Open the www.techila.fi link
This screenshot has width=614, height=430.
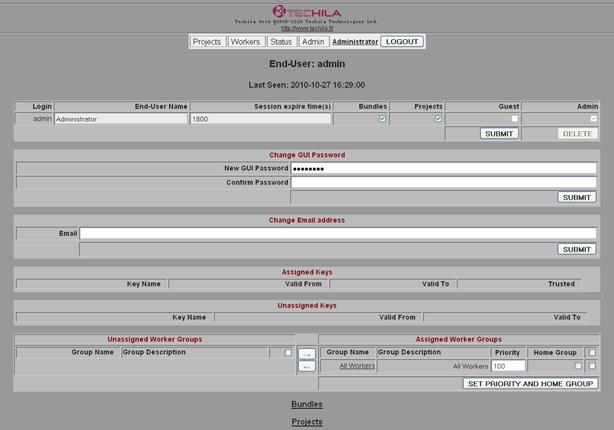pos(307,28)
